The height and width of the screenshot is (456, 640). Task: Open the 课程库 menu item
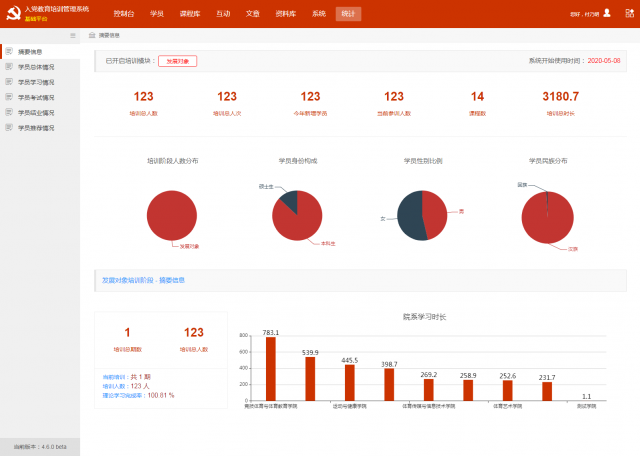click(189, 14)
